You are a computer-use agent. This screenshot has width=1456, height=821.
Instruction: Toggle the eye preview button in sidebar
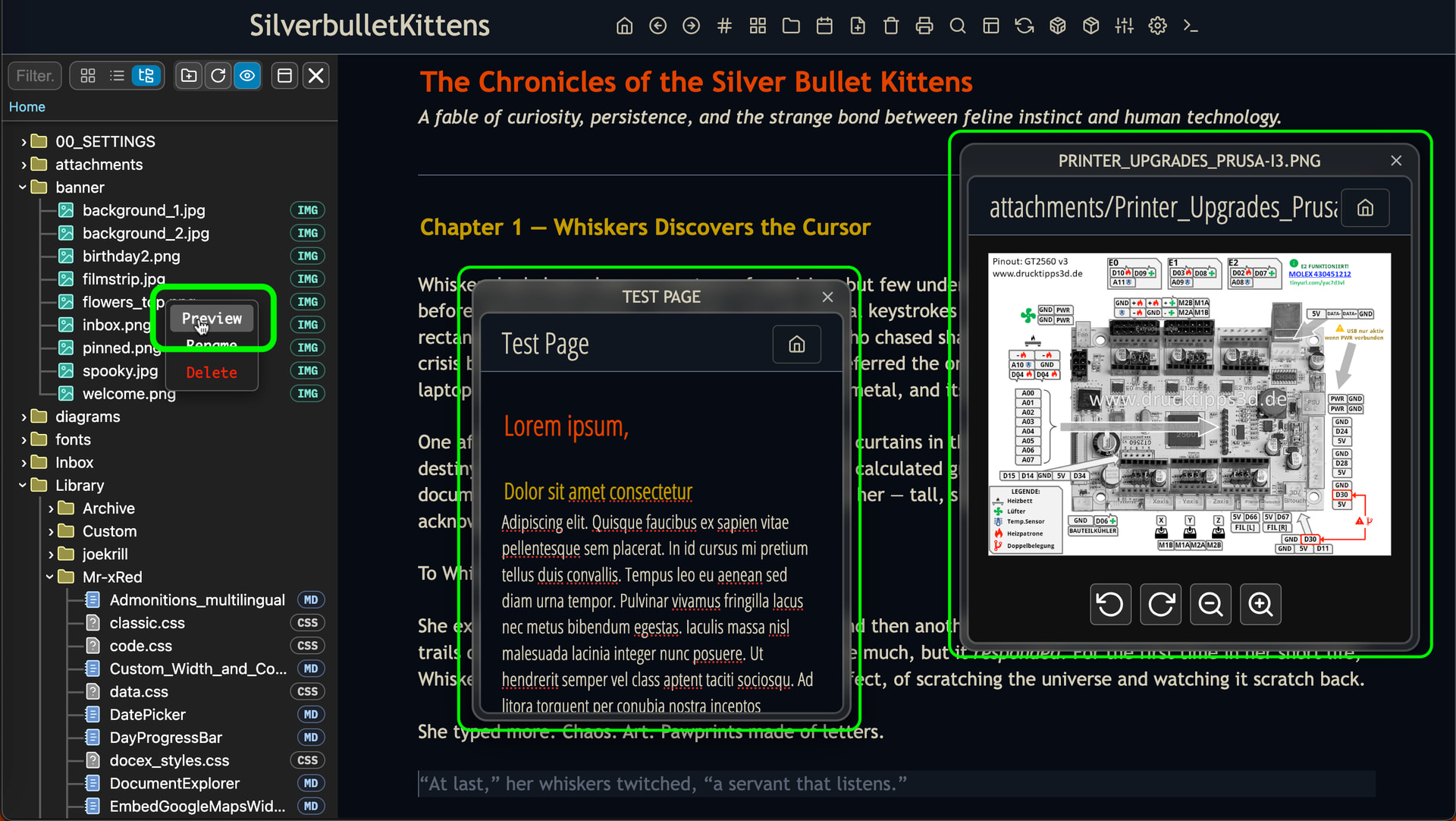(247, 75)
